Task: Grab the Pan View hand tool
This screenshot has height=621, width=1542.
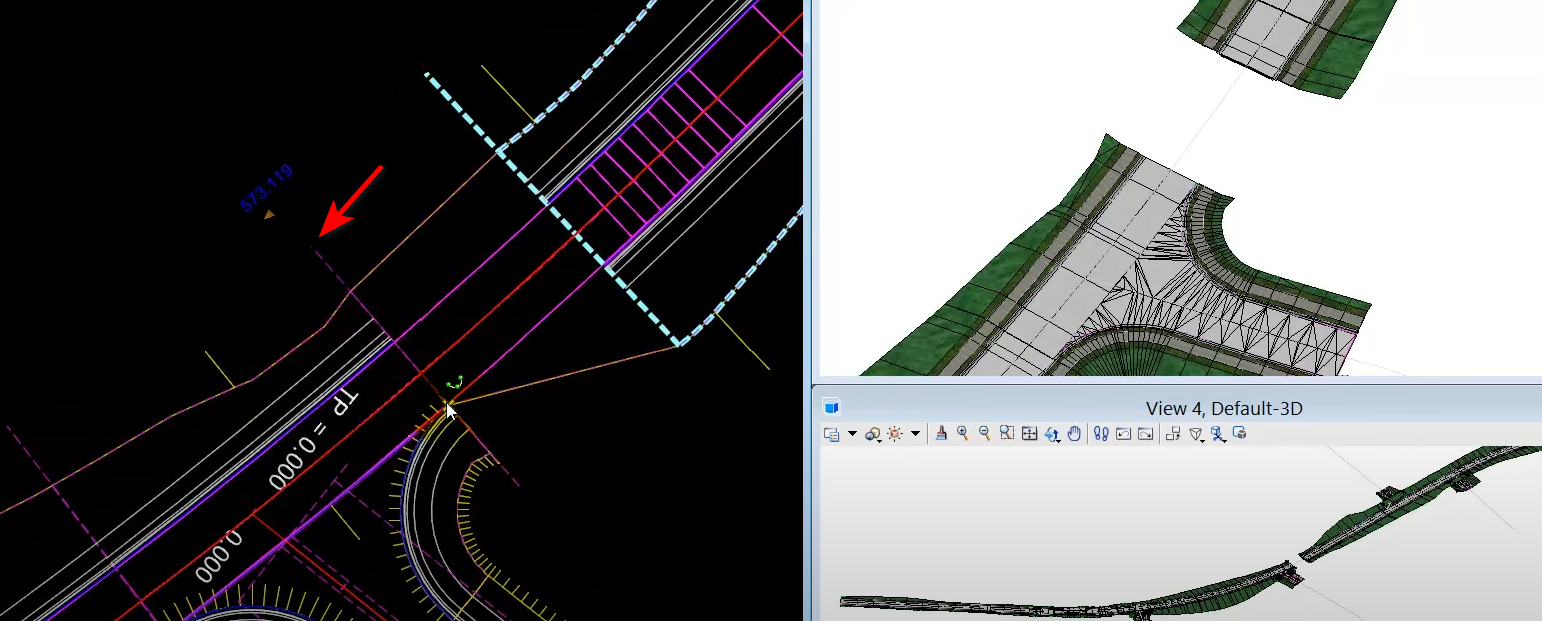Action: (1073, 434)
